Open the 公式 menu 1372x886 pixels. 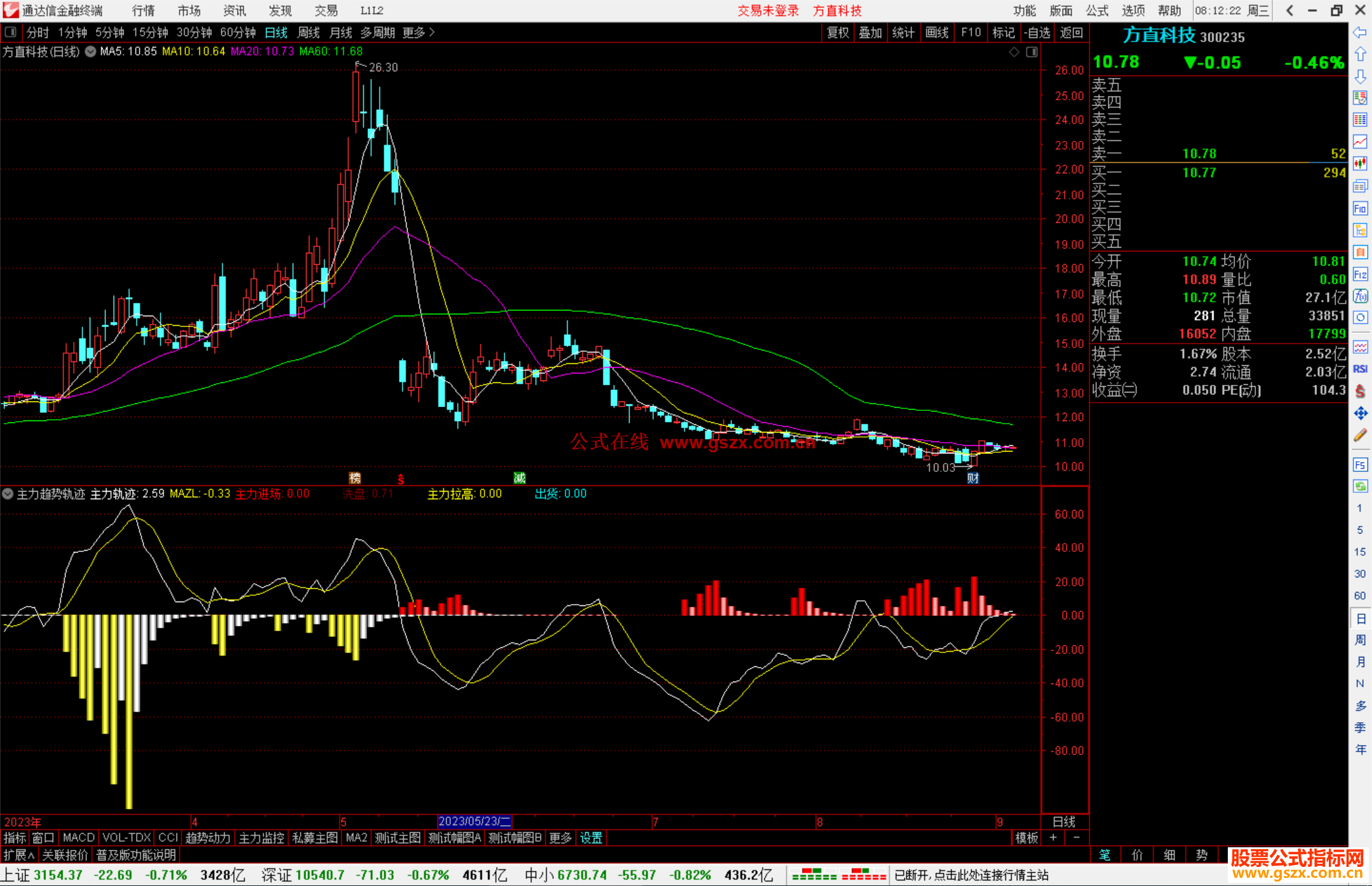coord(1096,11)
